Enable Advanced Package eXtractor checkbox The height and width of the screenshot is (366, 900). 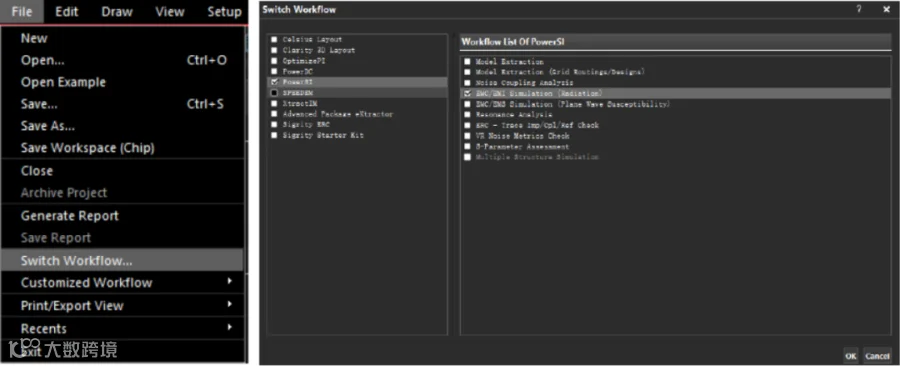pyautogui.click(x=274, y=114)
